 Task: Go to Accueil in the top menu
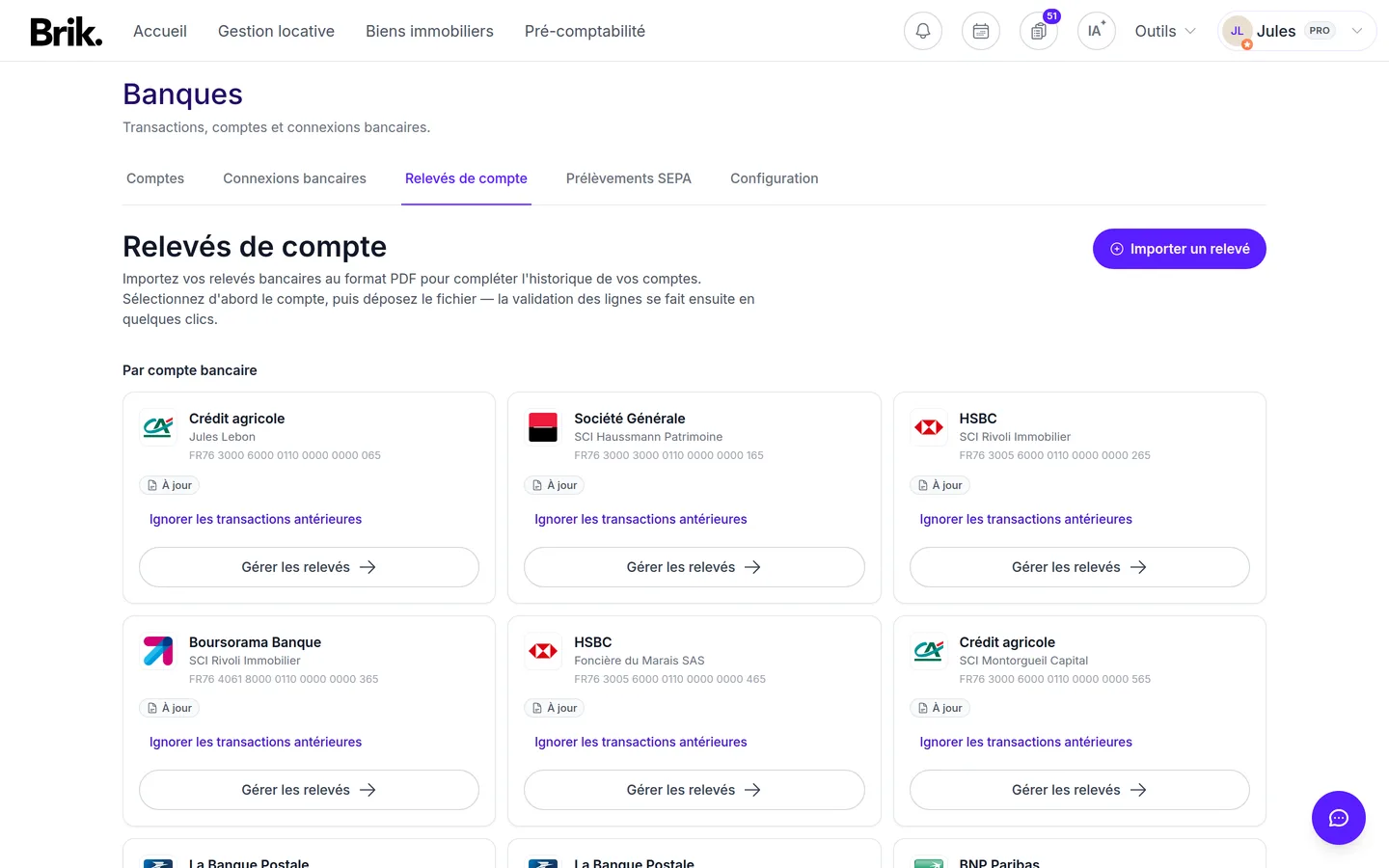point(160,31)
